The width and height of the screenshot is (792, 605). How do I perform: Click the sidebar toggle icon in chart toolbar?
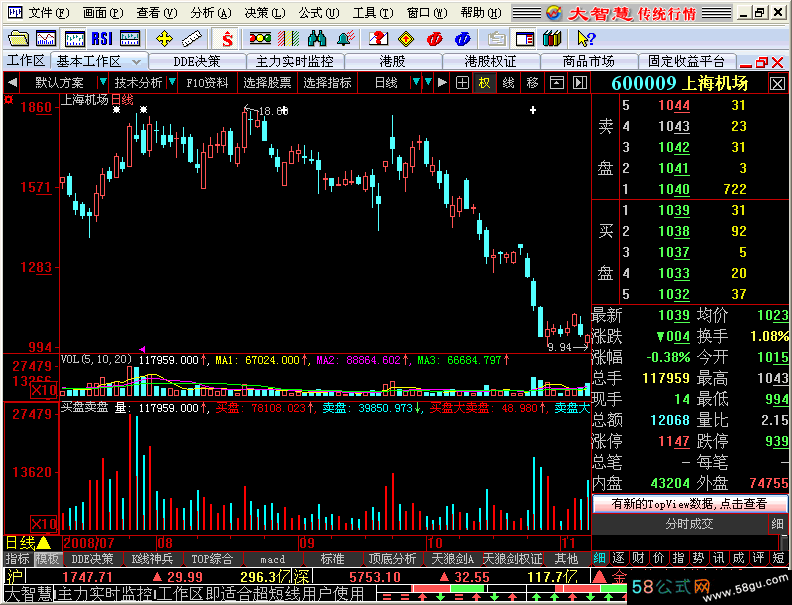click(580, 83)
